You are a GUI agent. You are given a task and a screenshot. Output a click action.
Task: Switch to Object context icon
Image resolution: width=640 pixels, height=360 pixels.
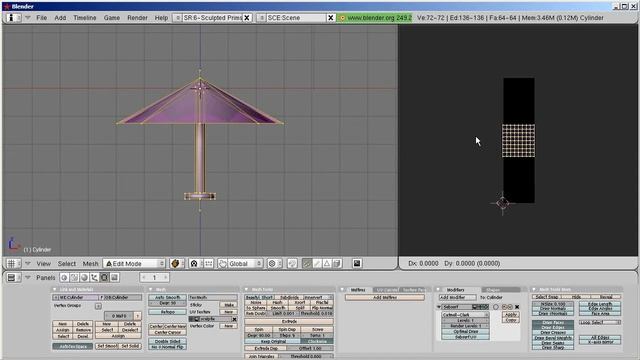[x=94, y=278]
